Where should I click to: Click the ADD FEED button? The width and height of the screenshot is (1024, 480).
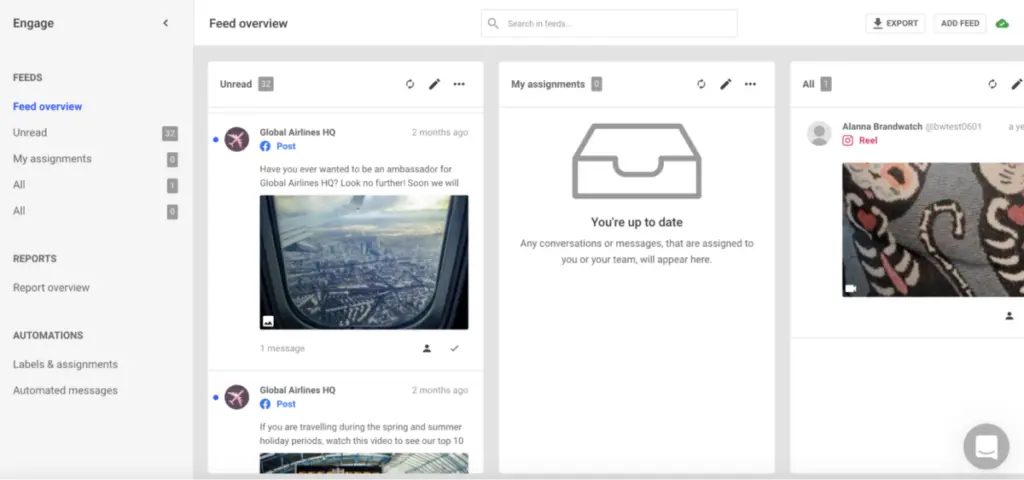[x=960, y=23]
